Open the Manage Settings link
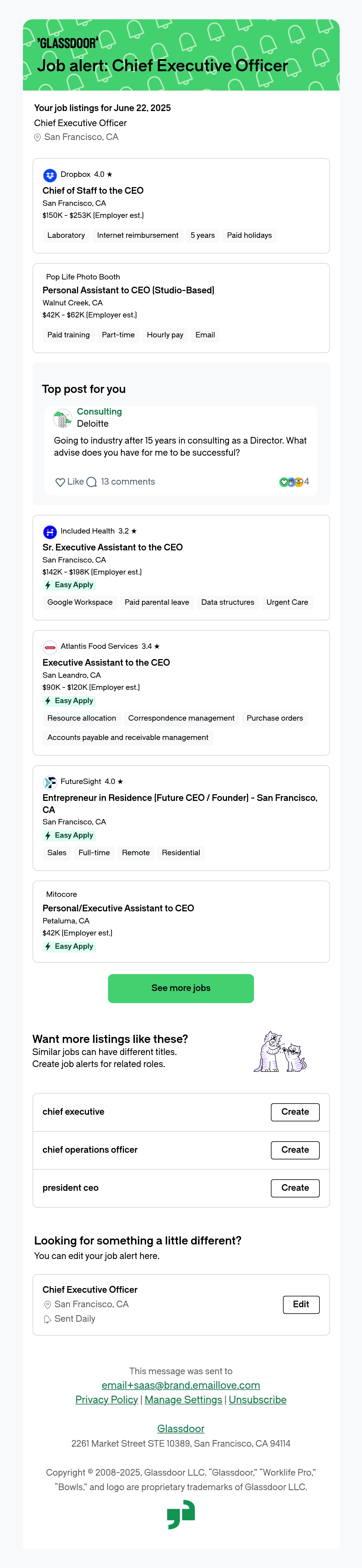Image resolution: width=362 pixels, height=1568 pixels. [x=183, y=1399]
